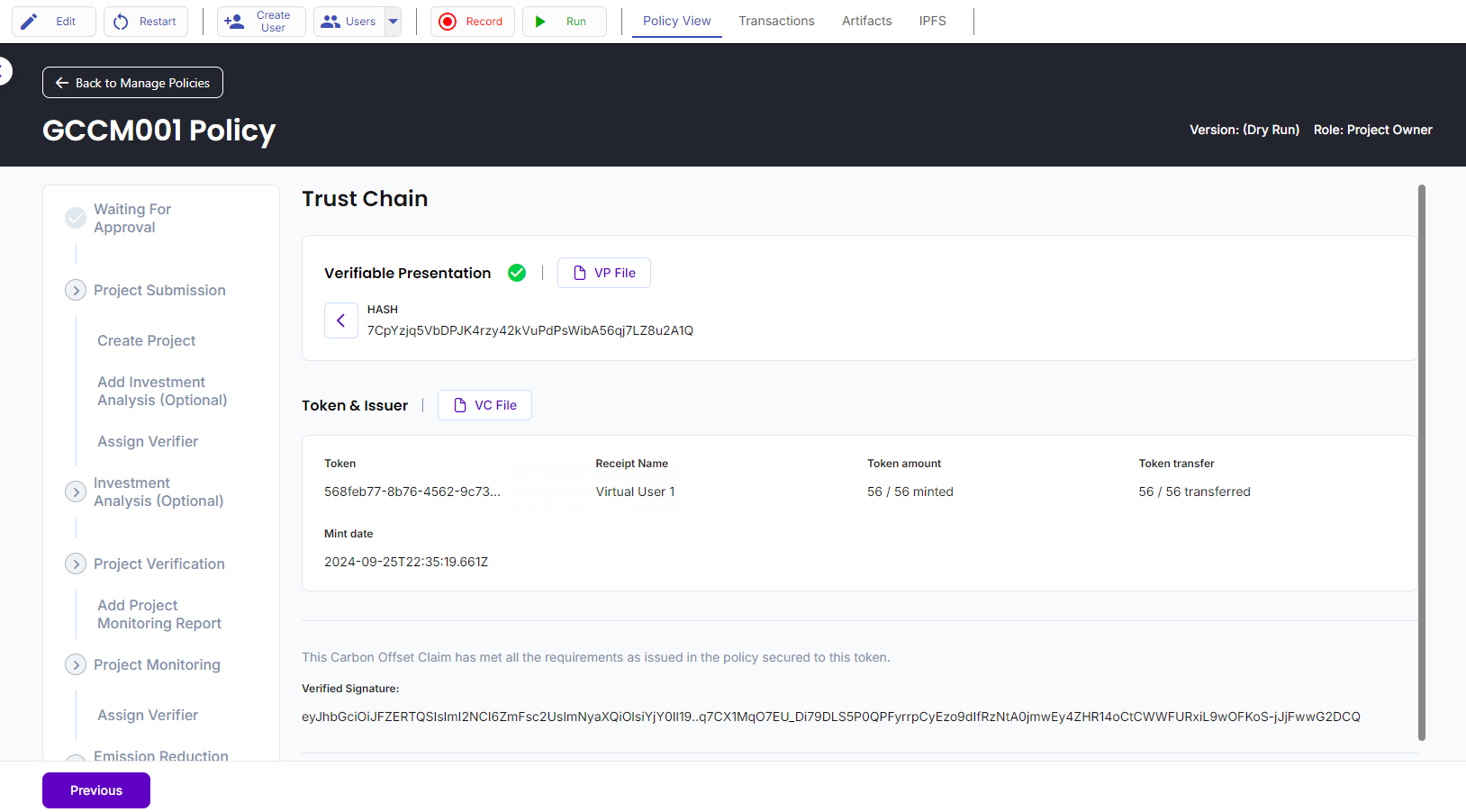Expand the Project Submission step
1466x812 pixels.
[76, 290]
